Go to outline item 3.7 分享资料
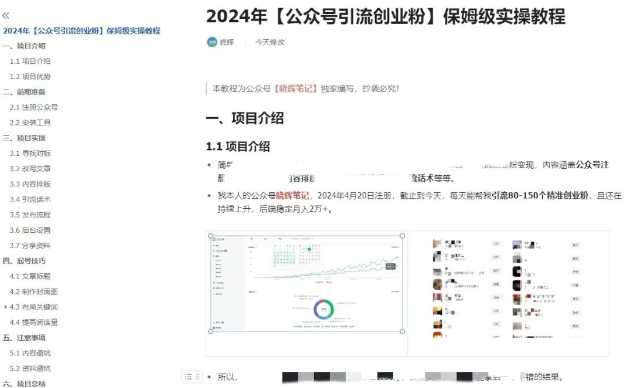 pos(30,245)
